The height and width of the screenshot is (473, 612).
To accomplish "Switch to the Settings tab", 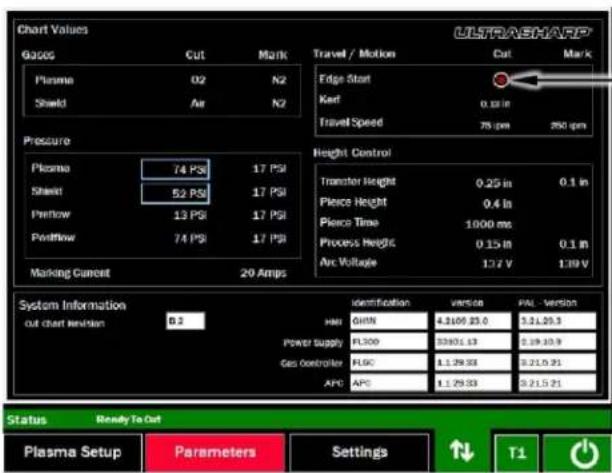I will click(x=359, y=452).
